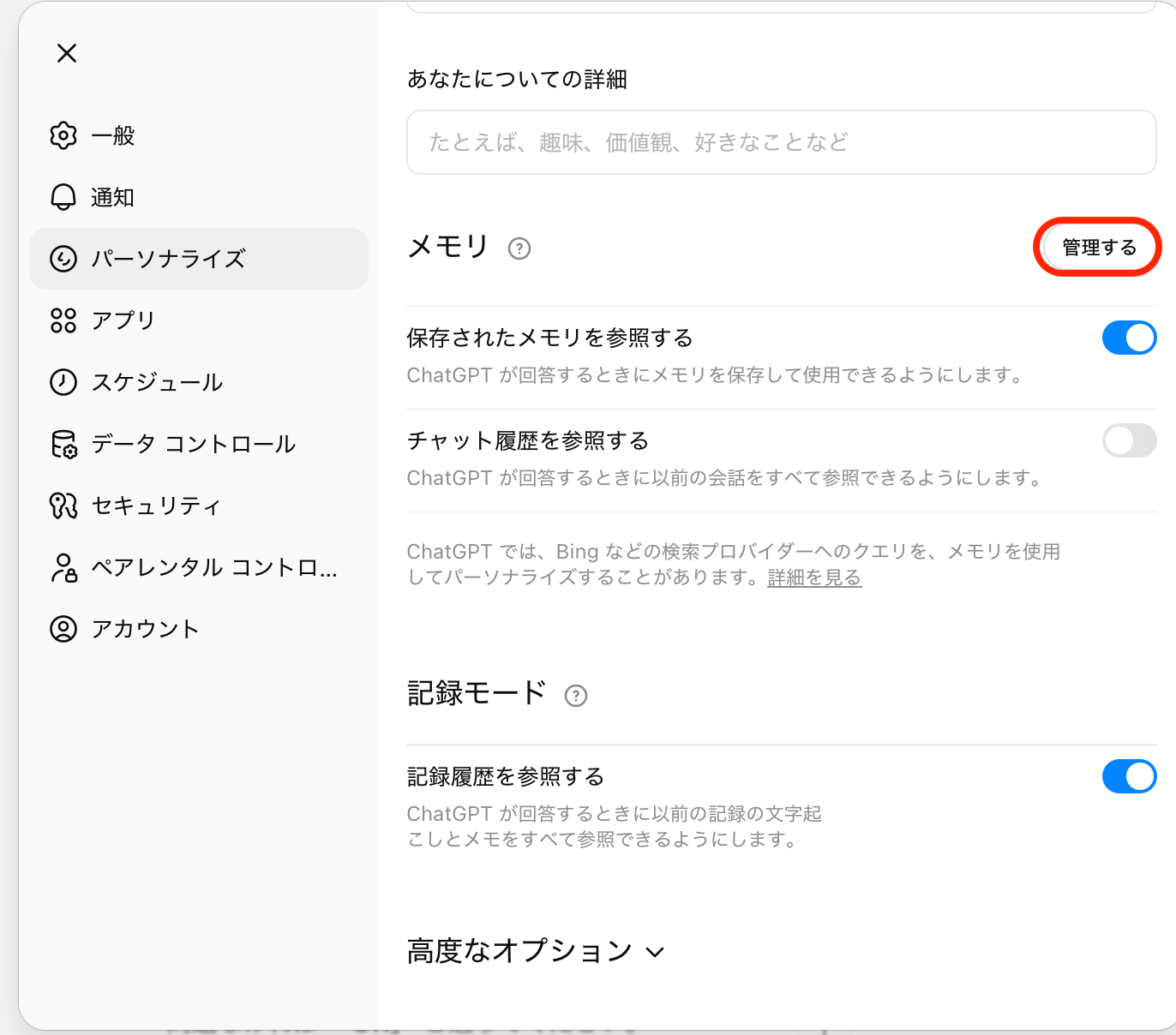The image size is (1176, 1035).
Task: Click the Security (セキュリティ) key icon
Action: (x=63, y=506)
